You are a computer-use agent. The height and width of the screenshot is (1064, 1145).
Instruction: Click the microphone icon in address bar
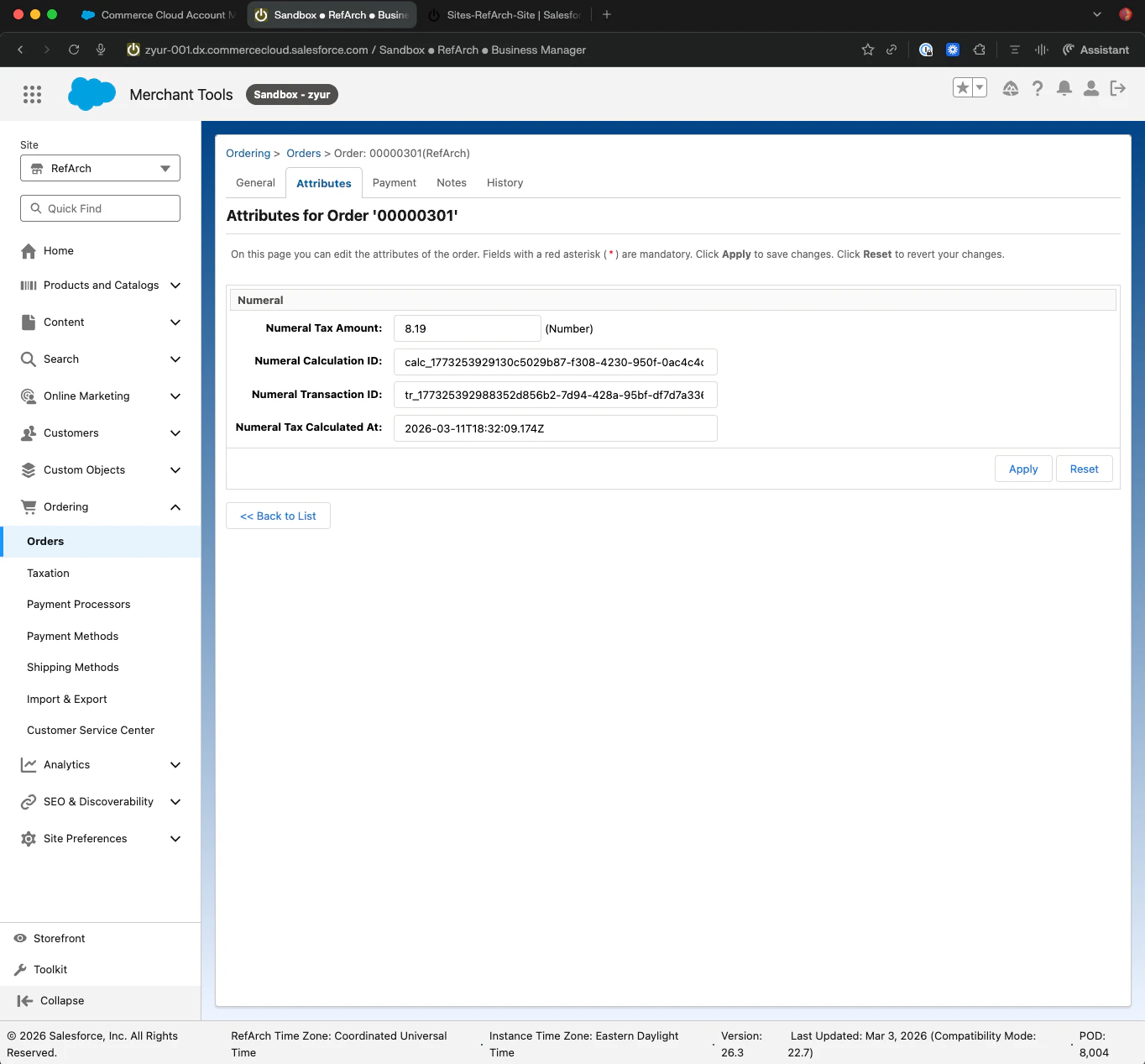tap(101, 50)
